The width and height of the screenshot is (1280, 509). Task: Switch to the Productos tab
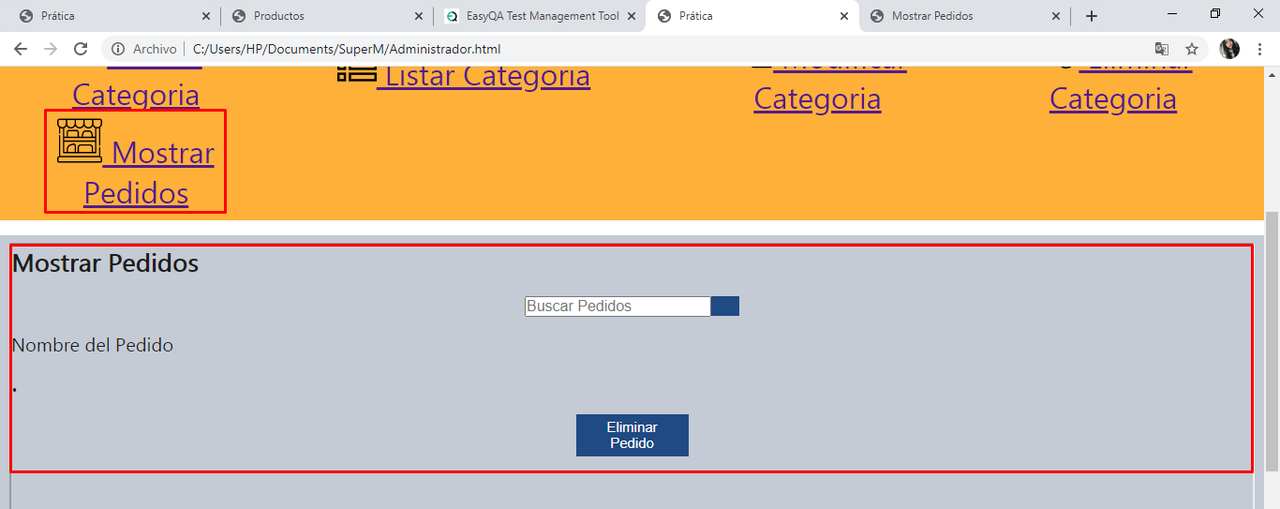point(325,16)
